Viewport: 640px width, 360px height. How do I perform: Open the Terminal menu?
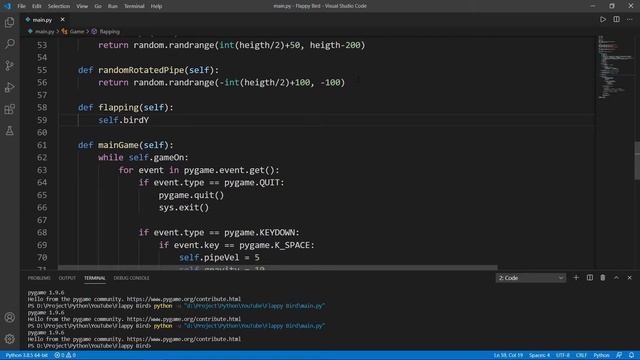(134, 6)
